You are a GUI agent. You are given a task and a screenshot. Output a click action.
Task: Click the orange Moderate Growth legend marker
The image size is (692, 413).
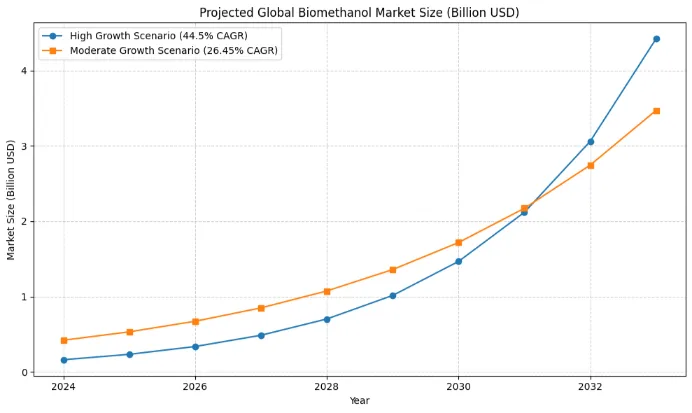pyautogui.click(x=54, y=51)
